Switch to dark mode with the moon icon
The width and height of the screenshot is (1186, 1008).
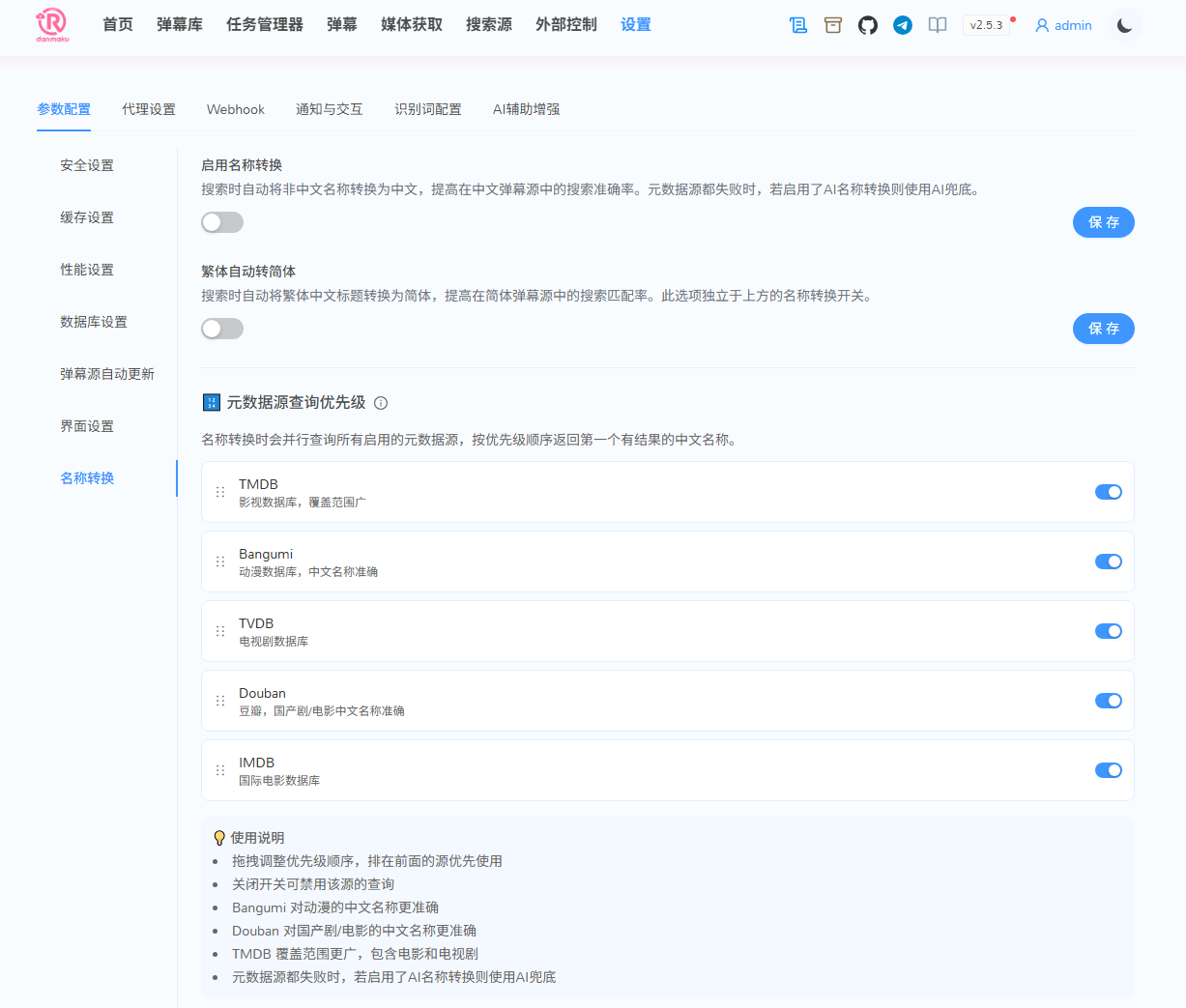pos(1123,25)
